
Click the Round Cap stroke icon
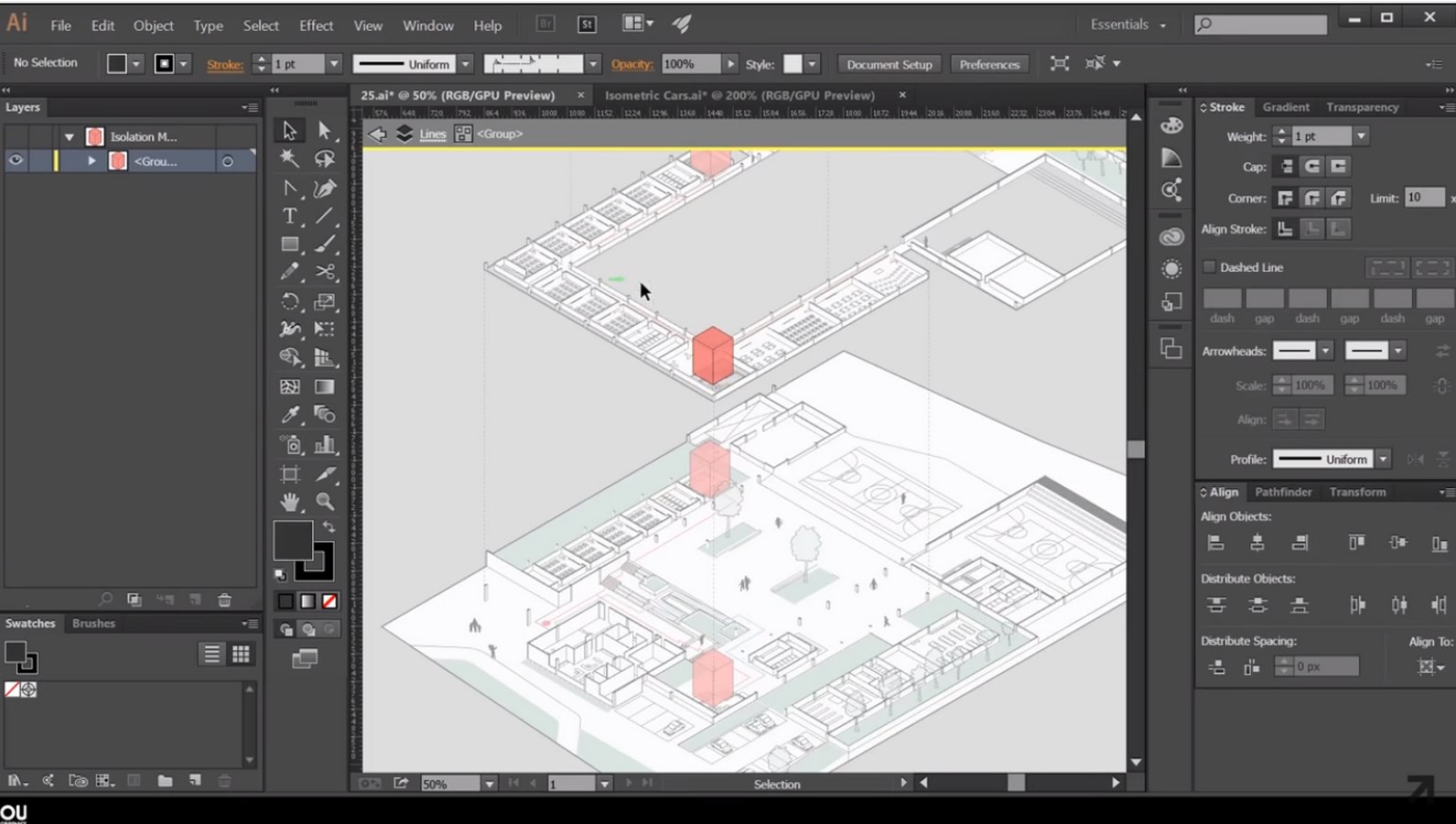coord(1312,166)
